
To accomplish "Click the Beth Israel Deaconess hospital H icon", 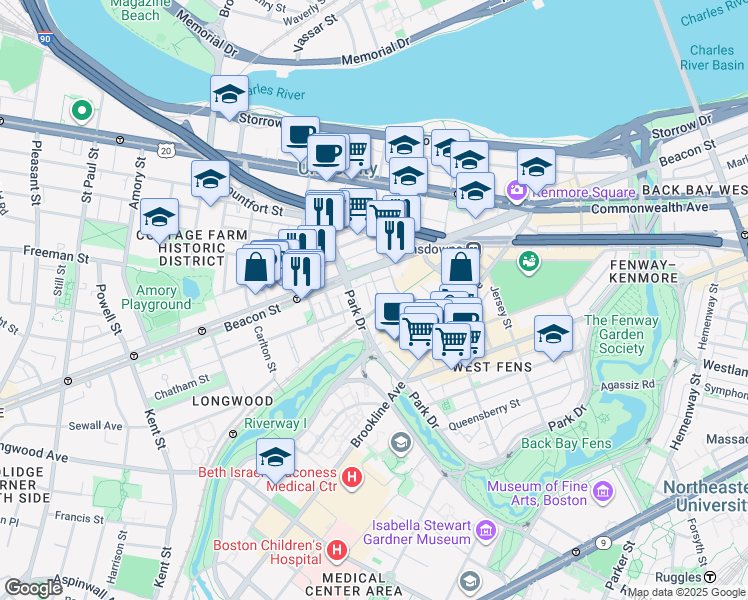I will pos(352,477).
